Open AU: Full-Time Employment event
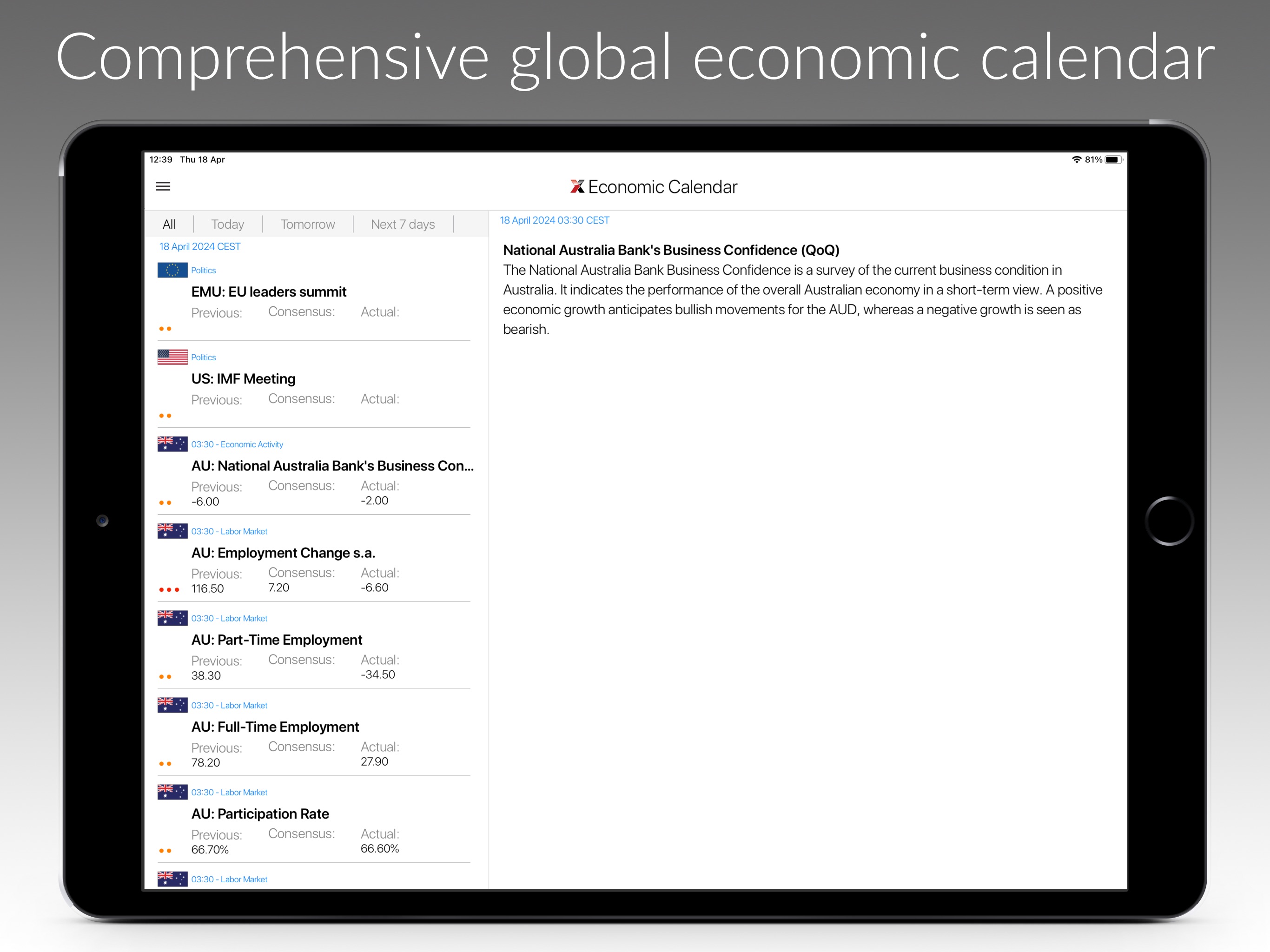 click(x=275, y=727)
